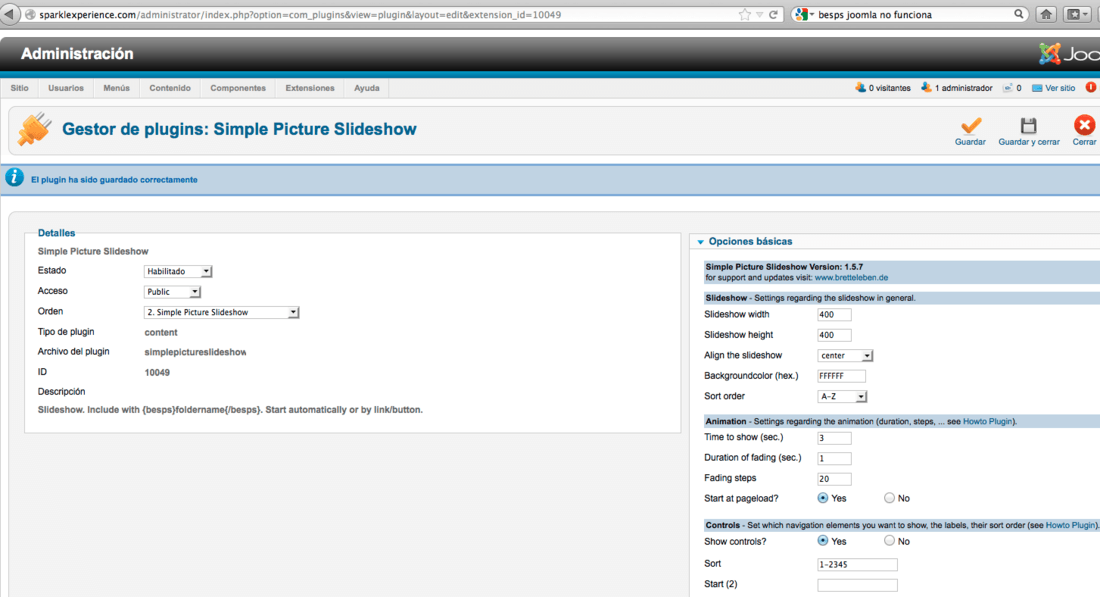Screen dimensions: 1100x597
Task: Open Howto Plugin link in Controls section
Action: tap(1070, 525)
